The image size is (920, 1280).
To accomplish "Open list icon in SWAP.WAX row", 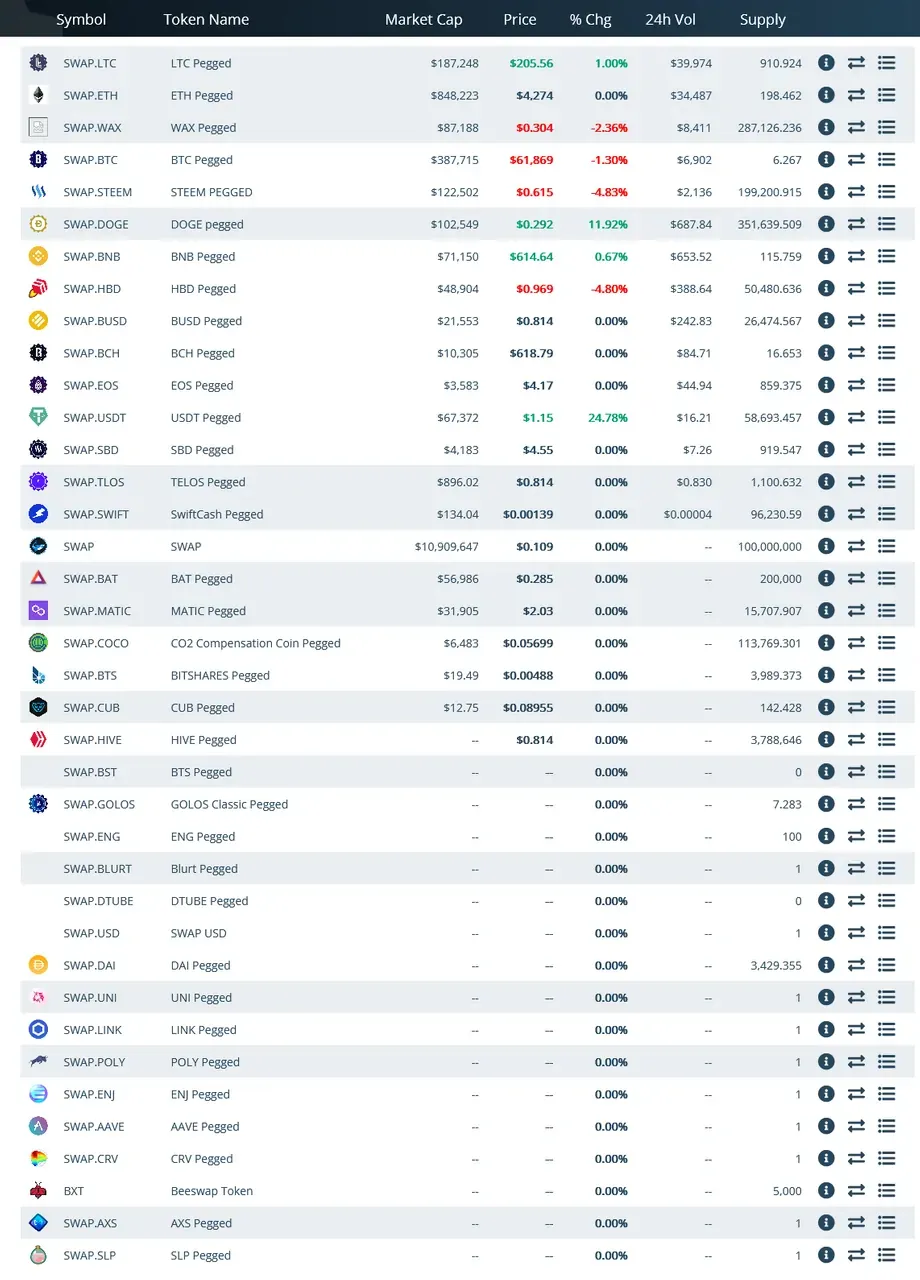I will 886,127.
